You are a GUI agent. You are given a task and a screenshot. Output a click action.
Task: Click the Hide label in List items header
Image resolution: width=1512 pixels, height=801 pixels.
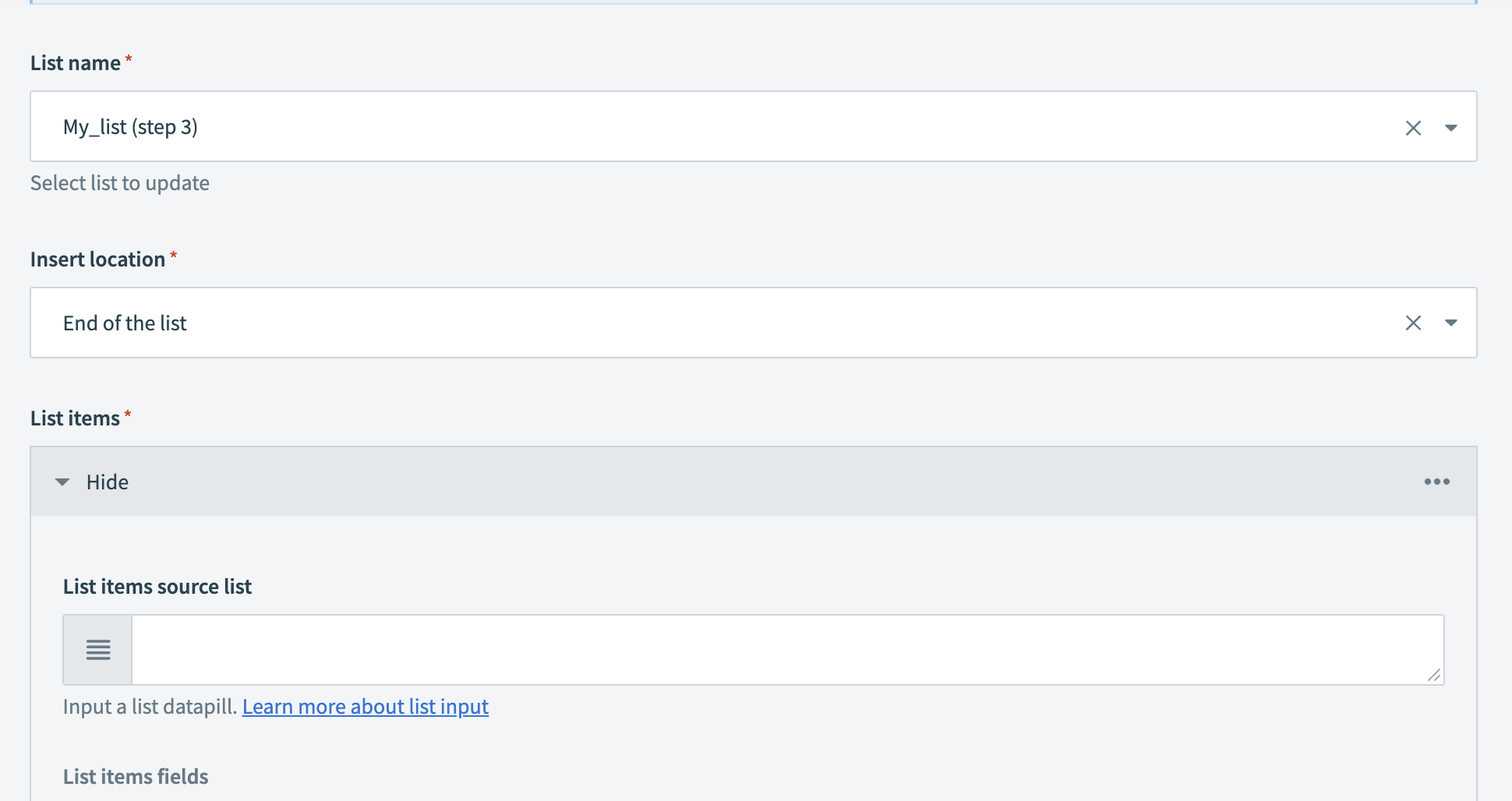click(x=108, y=482)
